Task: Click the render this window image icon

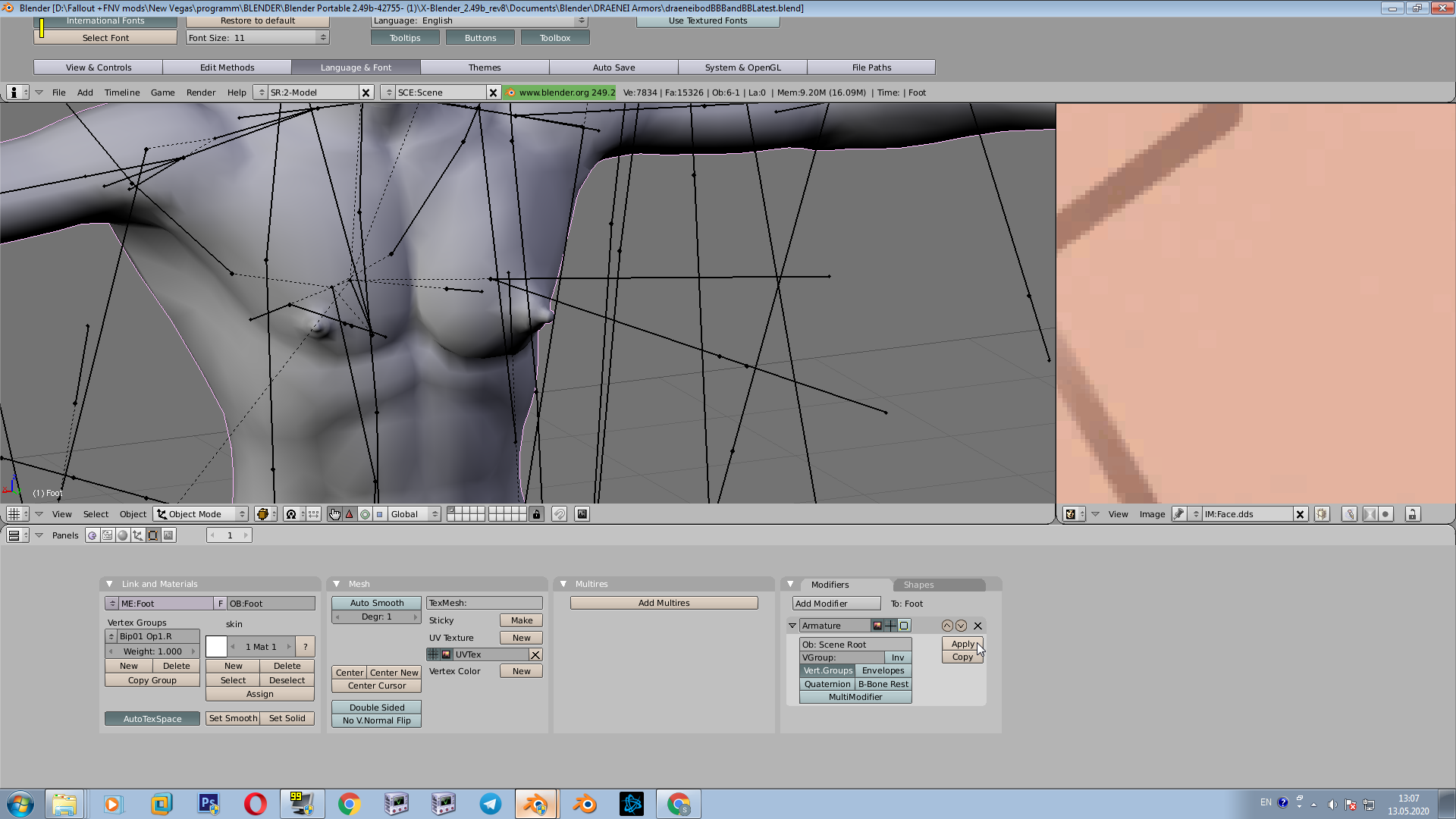Action: 582,514
